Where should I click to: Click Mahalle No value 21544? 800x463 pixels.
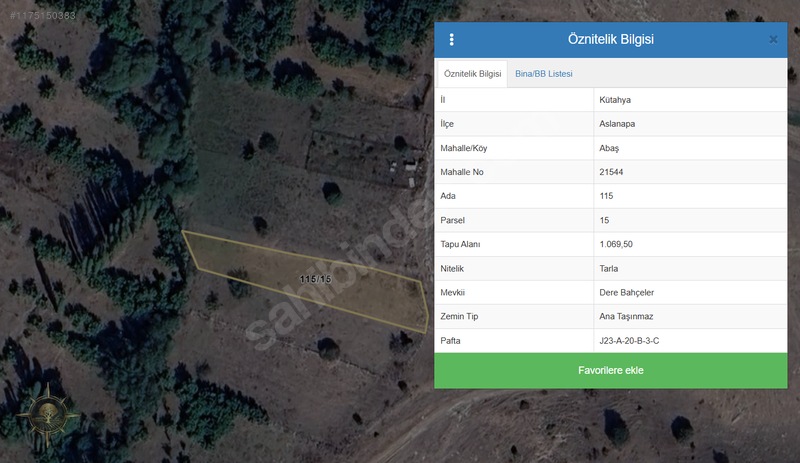613,172
